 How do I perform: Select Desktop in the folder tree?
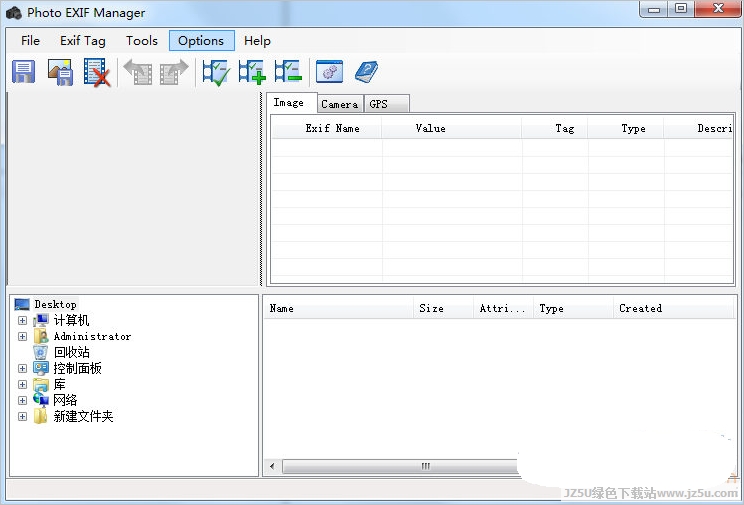click(x=56, y=304)
